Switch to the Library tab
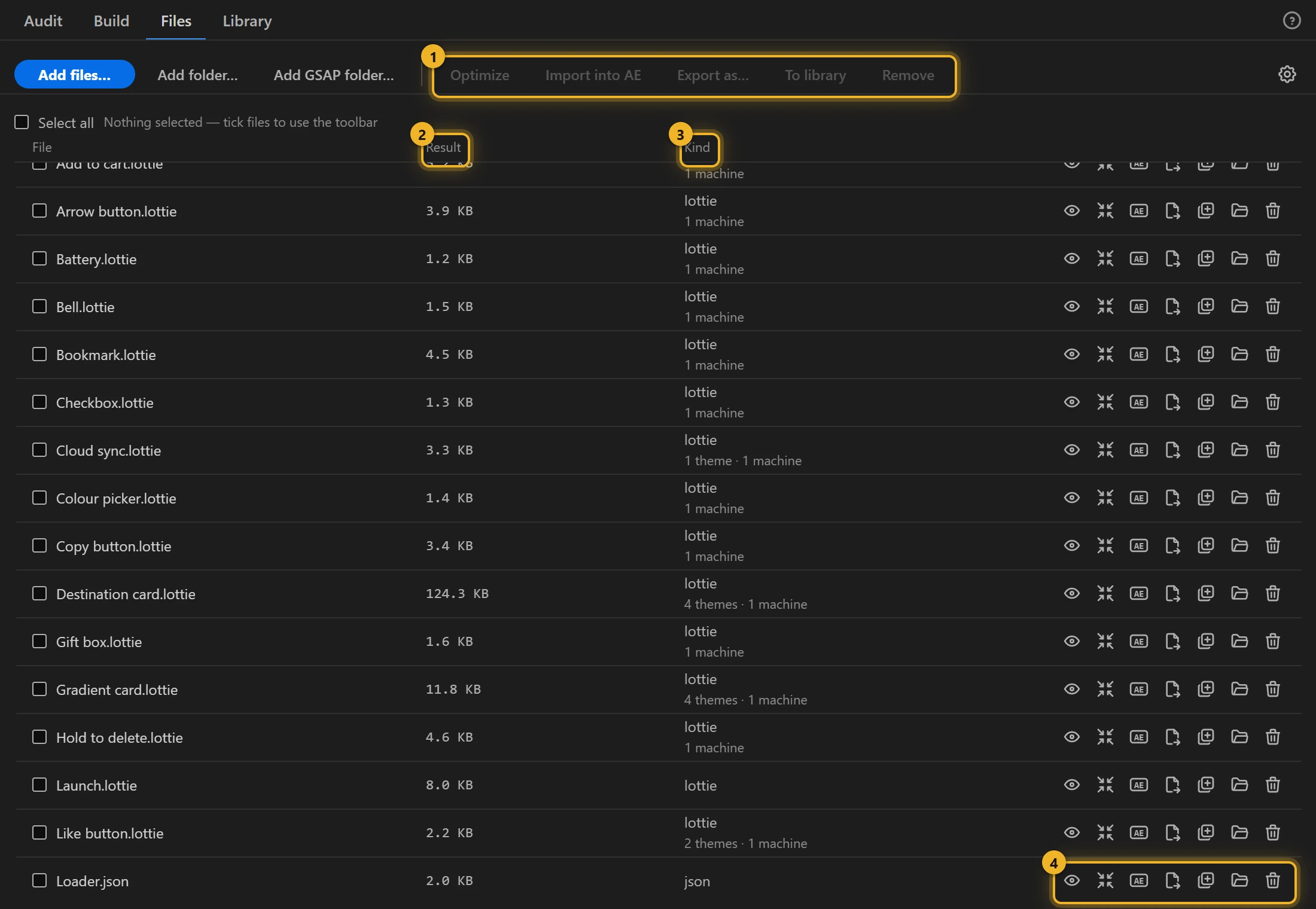Image resolution: width=1316 pixels, height=909 pixels. tap(247, 21)
